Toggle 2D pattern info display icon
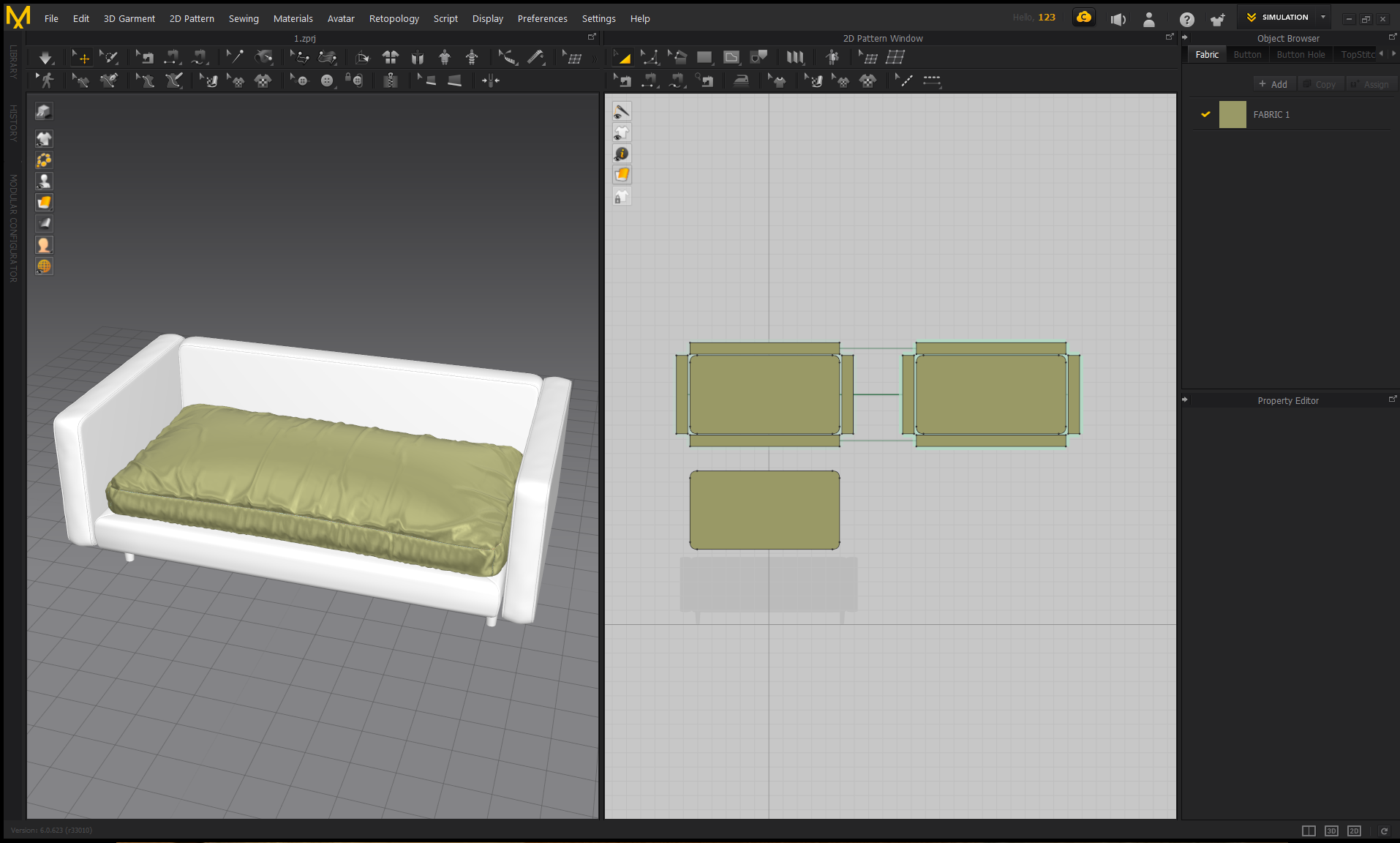 pyautogui.click(x=622, y=154)
